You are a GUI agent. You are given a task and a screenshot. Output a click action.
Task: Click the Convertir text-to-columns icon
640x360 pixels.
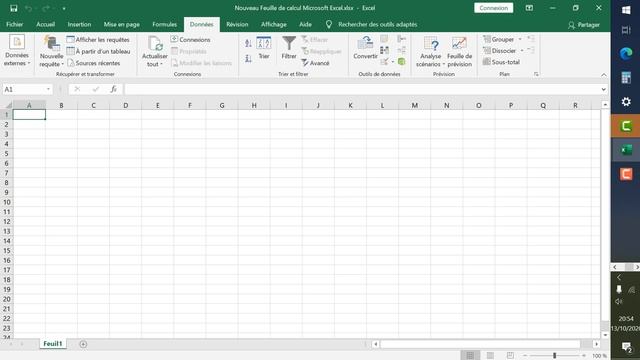365,43
